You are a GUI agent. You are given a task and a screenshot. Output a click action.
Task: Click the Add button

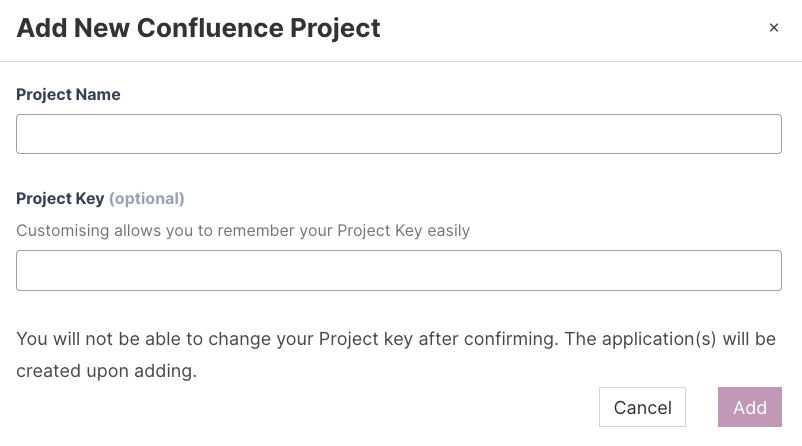coord(749,407)
